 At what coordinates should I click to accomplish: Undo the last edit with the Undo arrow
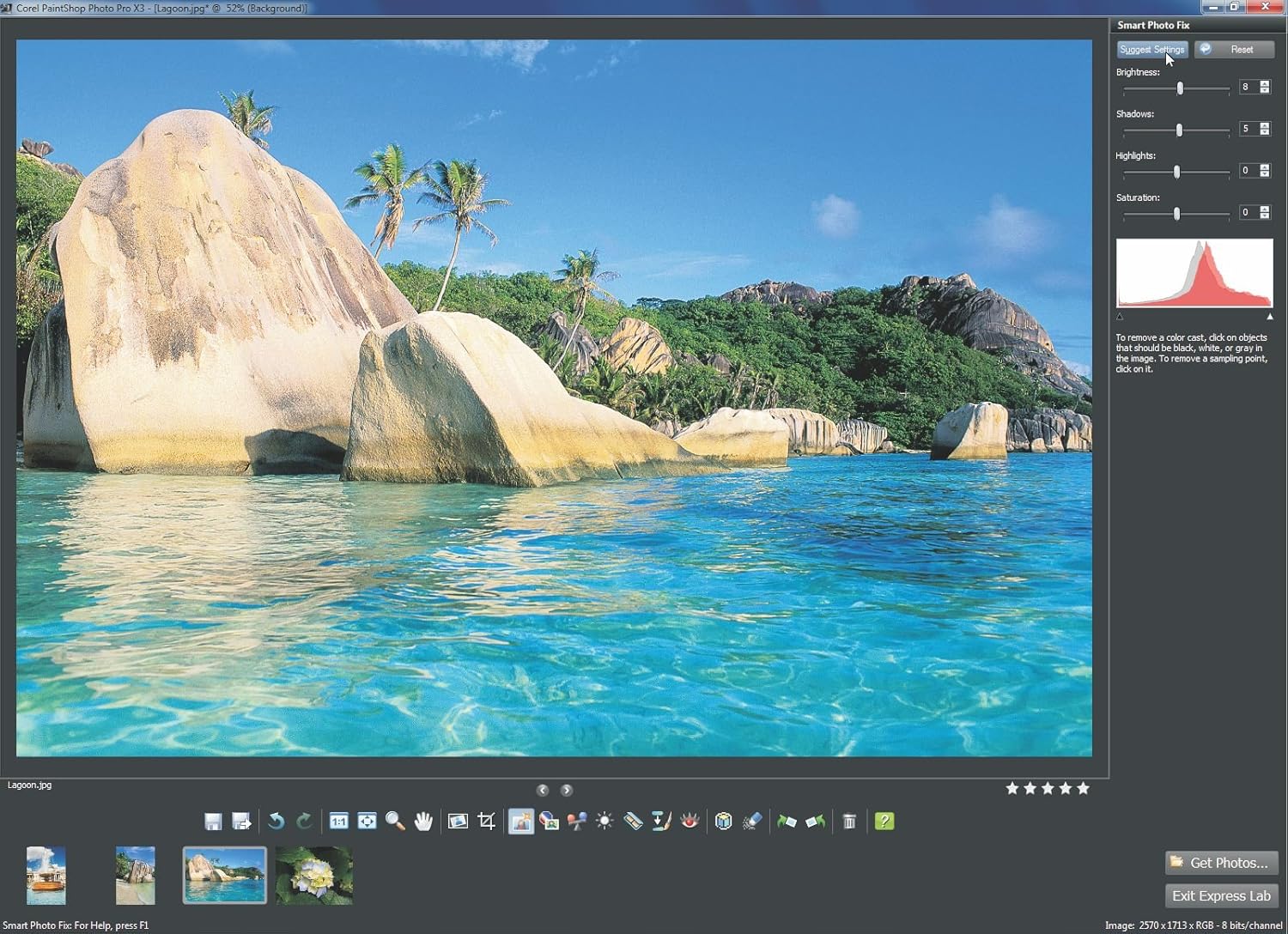[x=276, y=822]
